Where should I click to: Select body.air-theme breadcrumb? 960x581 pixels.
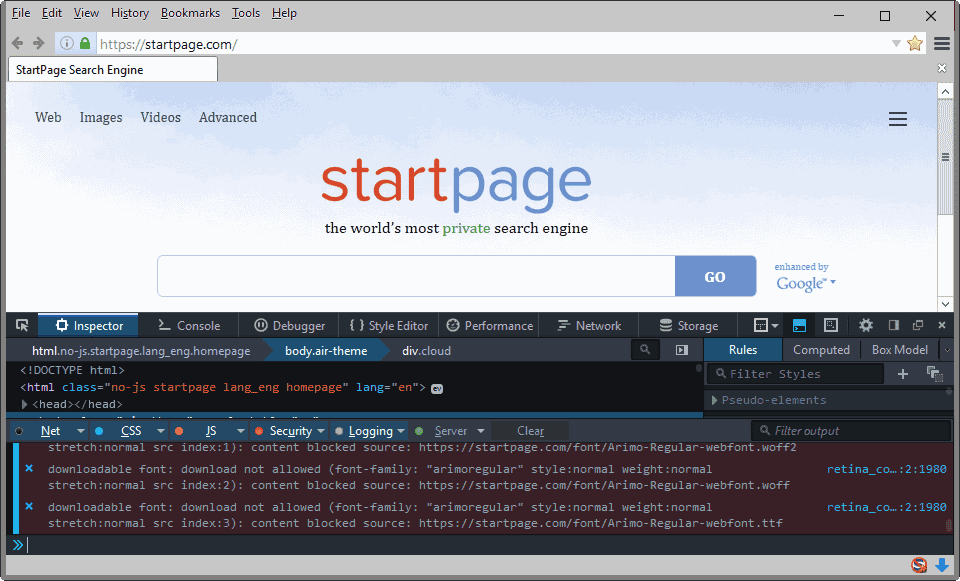point(326,351)
